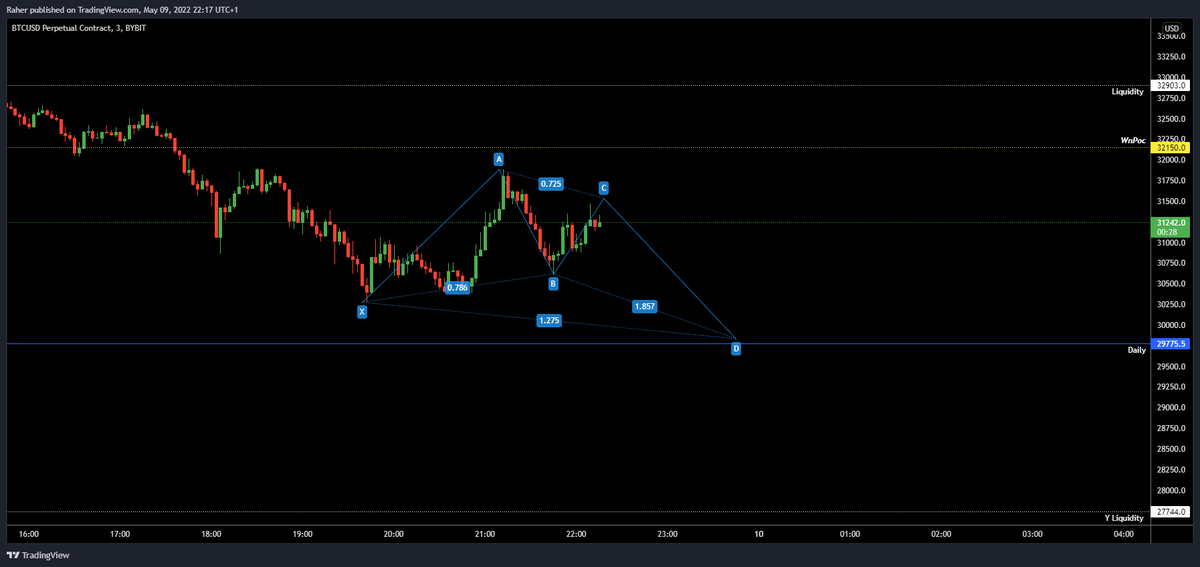1200x567 pixels.
Task: Click the 19:00 time axis label
Action: point(303,534)
